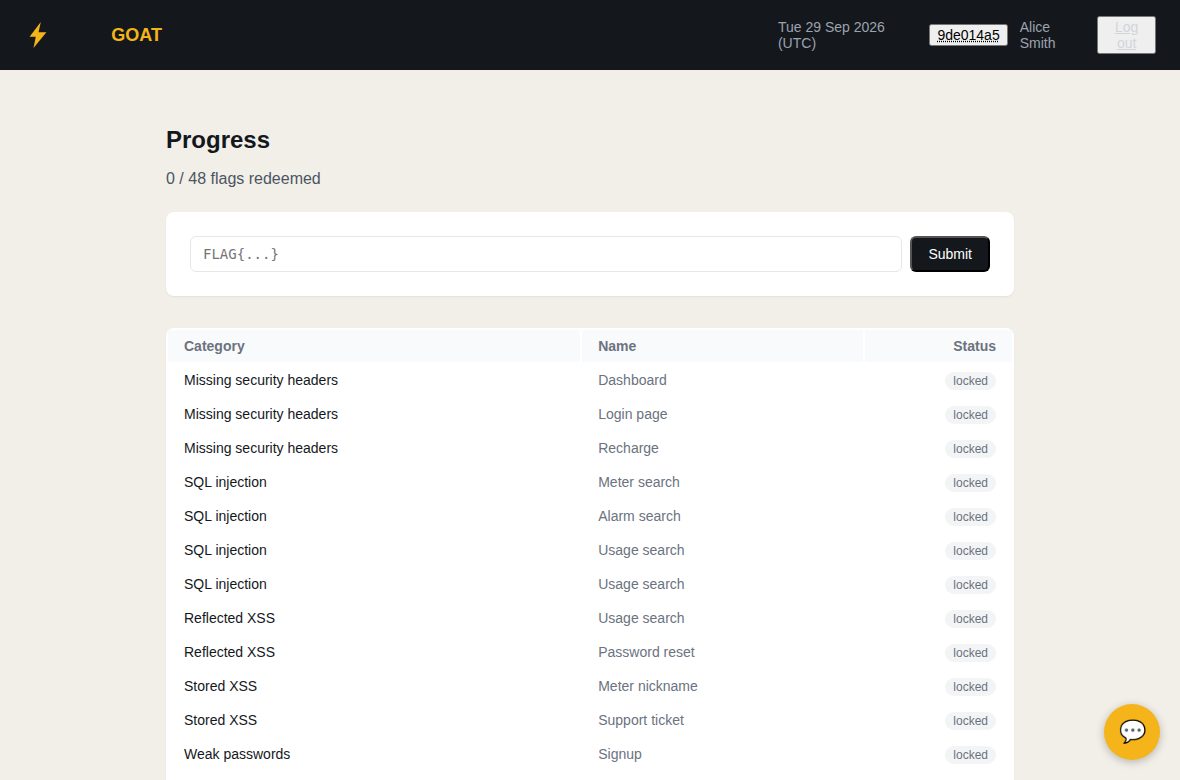Click the Progress page heading
Viewport: 1180px width, 780px height.
click(217, 140)
